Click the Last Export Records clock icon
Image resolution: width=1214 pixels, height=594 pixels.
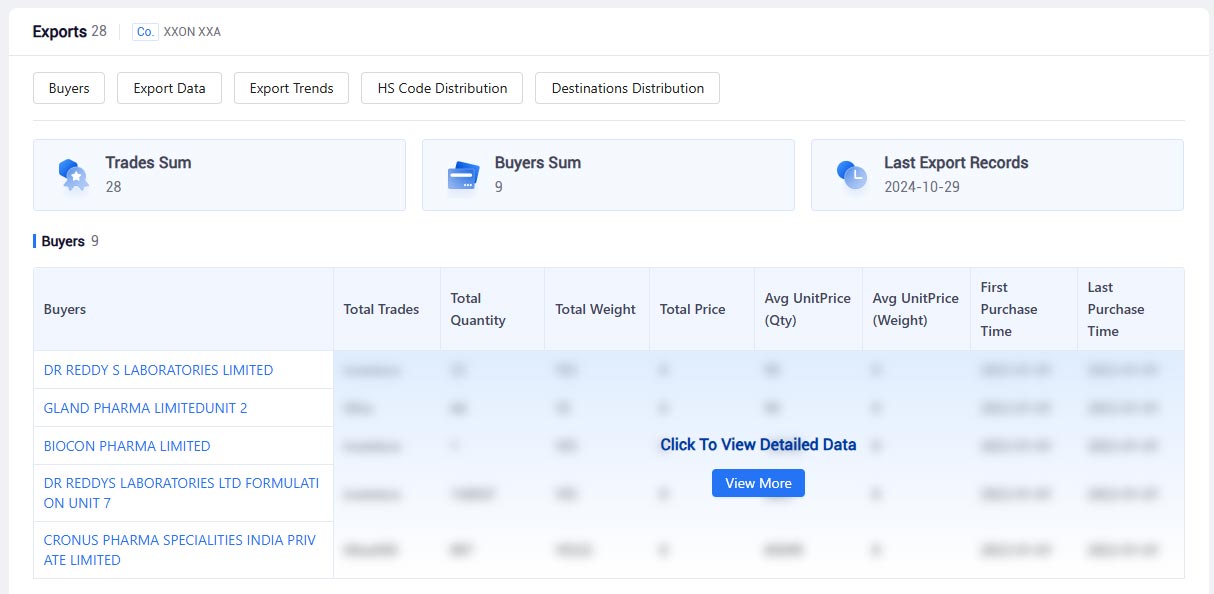pyautogui.click(x=851, y=175)
